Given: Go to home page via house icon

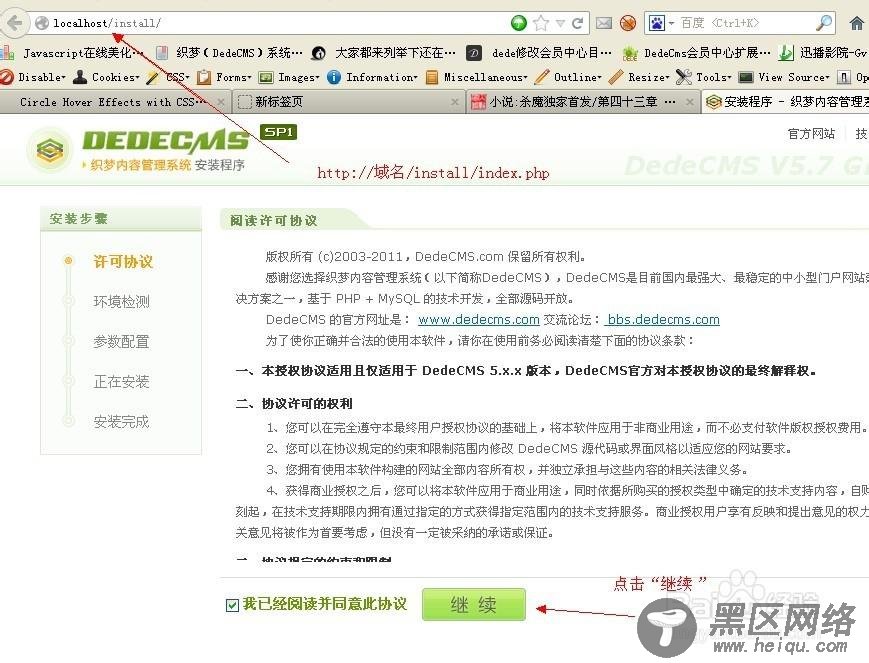Looking at the screenshot, I should pos(857,23).
